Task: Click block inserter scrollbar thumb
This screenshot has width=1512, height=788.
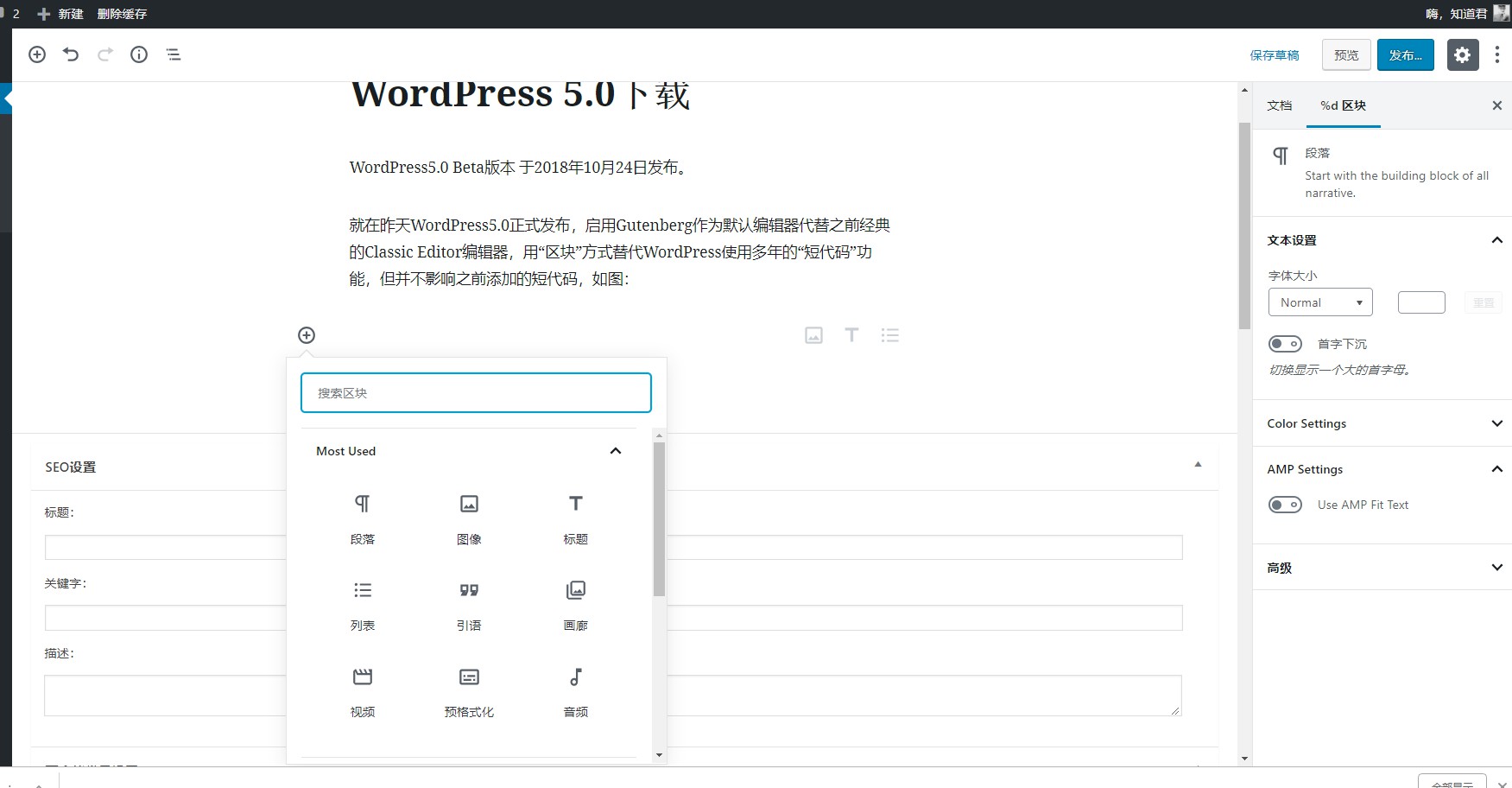Action: 659,519
